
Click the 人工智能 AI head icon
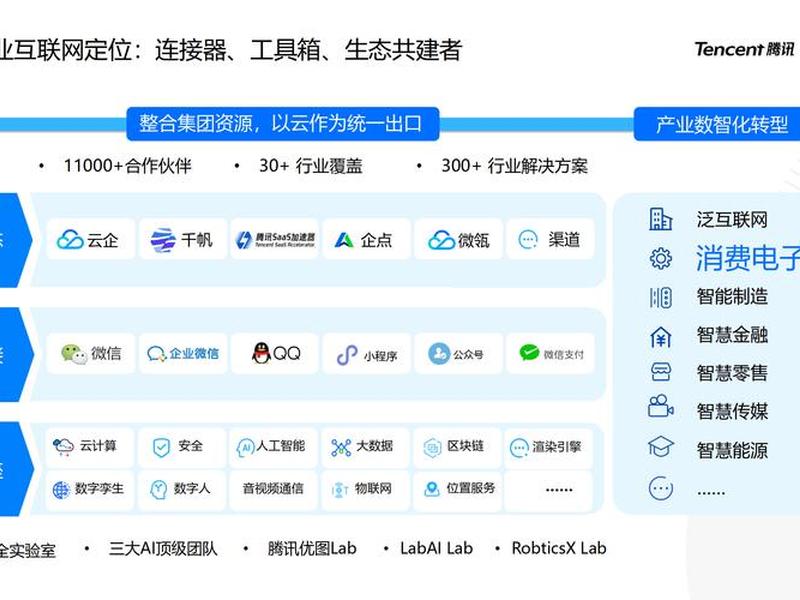[245, 448]
